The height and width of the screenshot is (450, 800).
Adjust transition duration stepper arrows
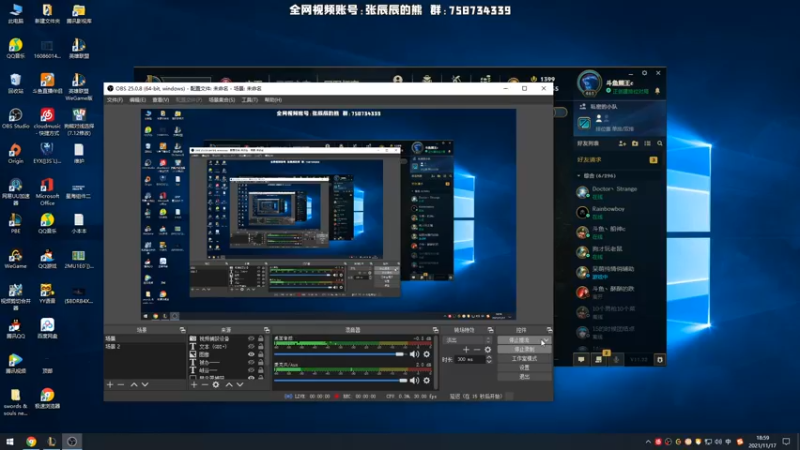489,359
